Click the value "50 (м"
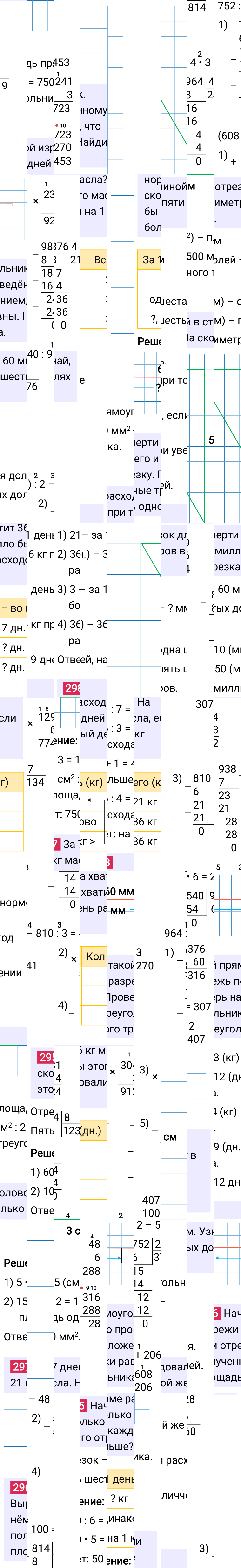The width and height of the screenshot is (241, 1568). point(228,668)
